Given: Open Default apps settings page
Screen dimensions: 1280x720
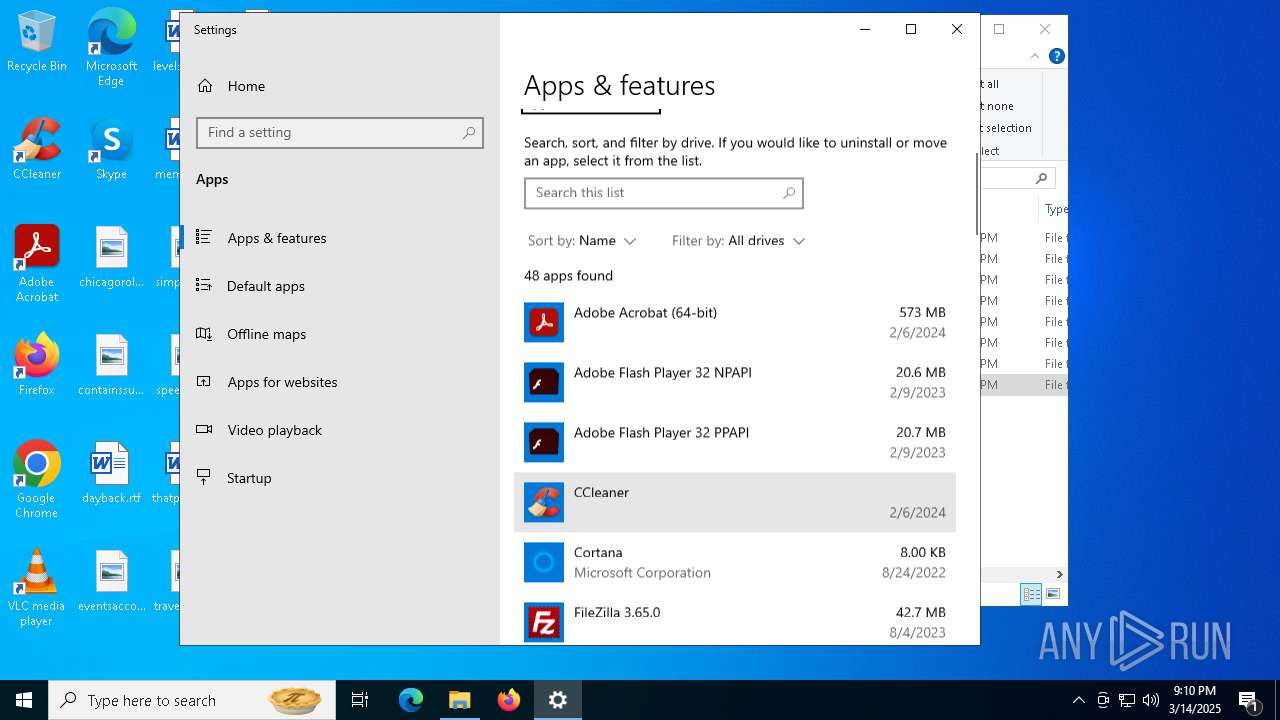Looking at the screenshot, I should 340,286.
